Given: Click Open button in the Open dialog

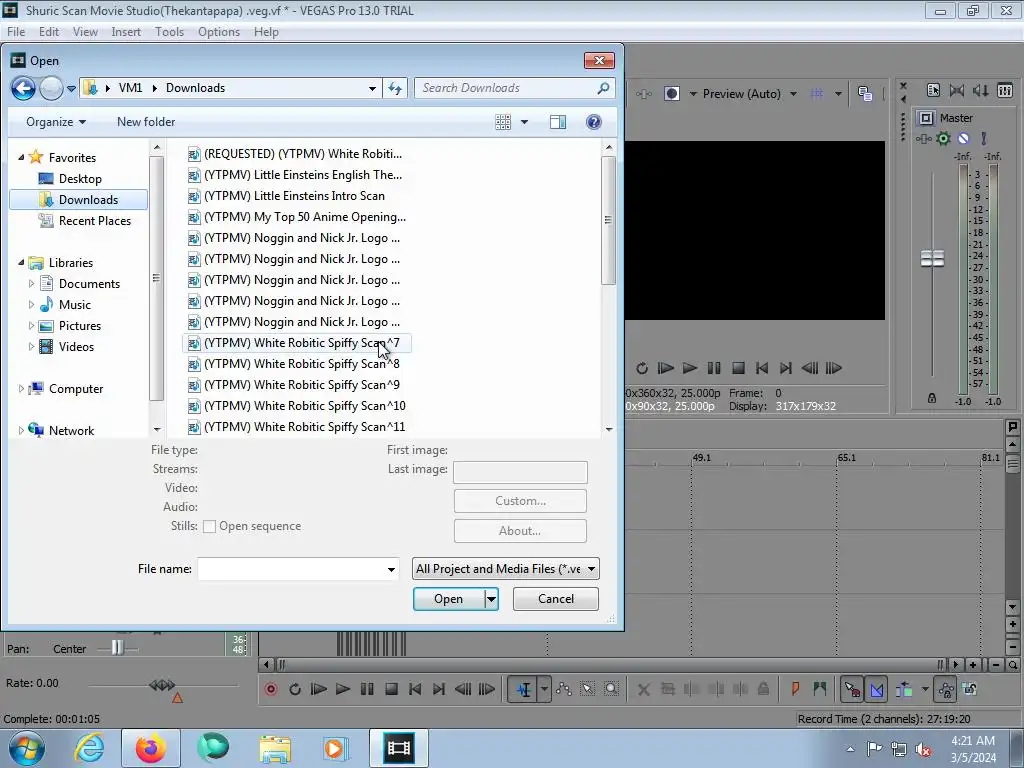Looking at the screenshot, I should (449, 599).
